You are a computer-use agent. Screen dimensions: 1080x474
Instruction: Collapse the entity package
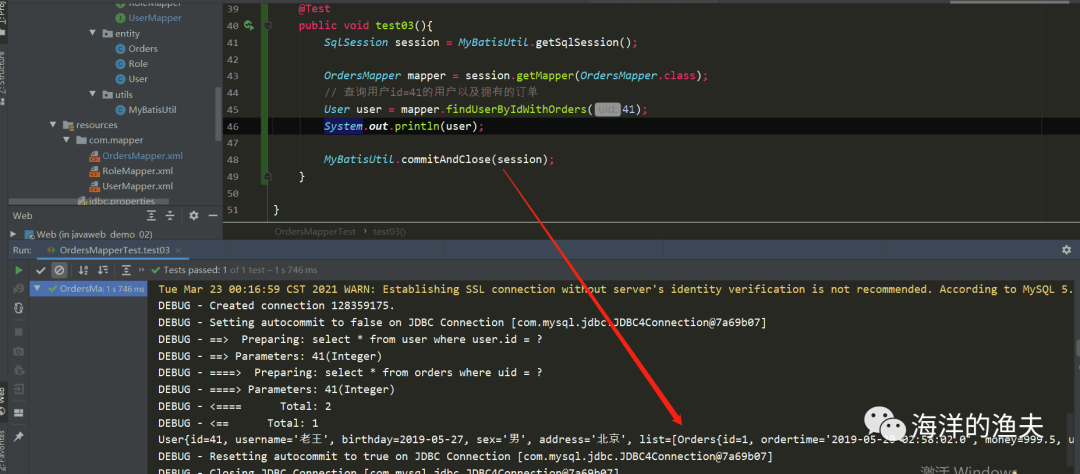[x=93, y=33]
